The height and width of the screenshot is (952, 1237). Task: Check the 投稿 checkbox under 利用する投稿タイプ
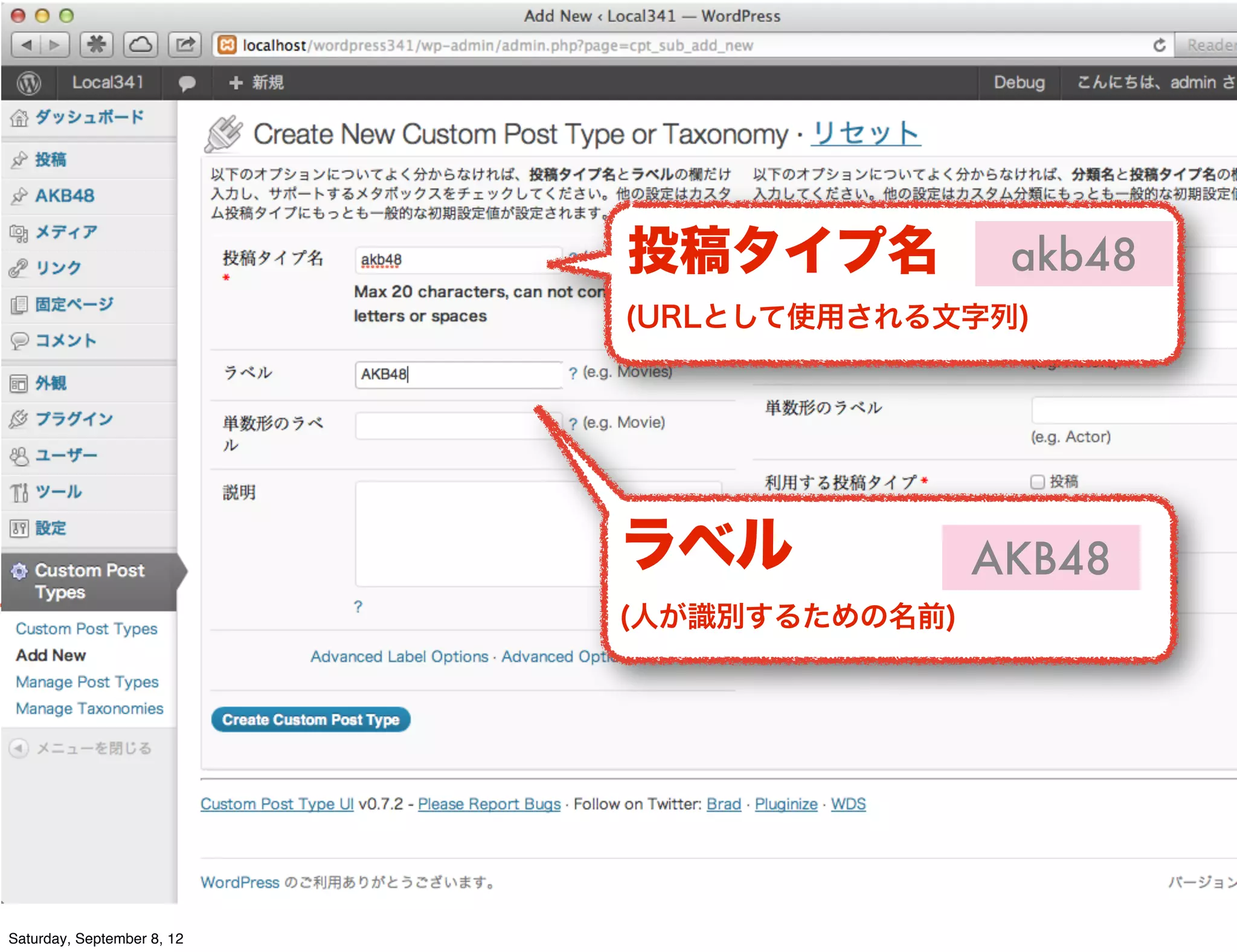tap(1037, 481)
